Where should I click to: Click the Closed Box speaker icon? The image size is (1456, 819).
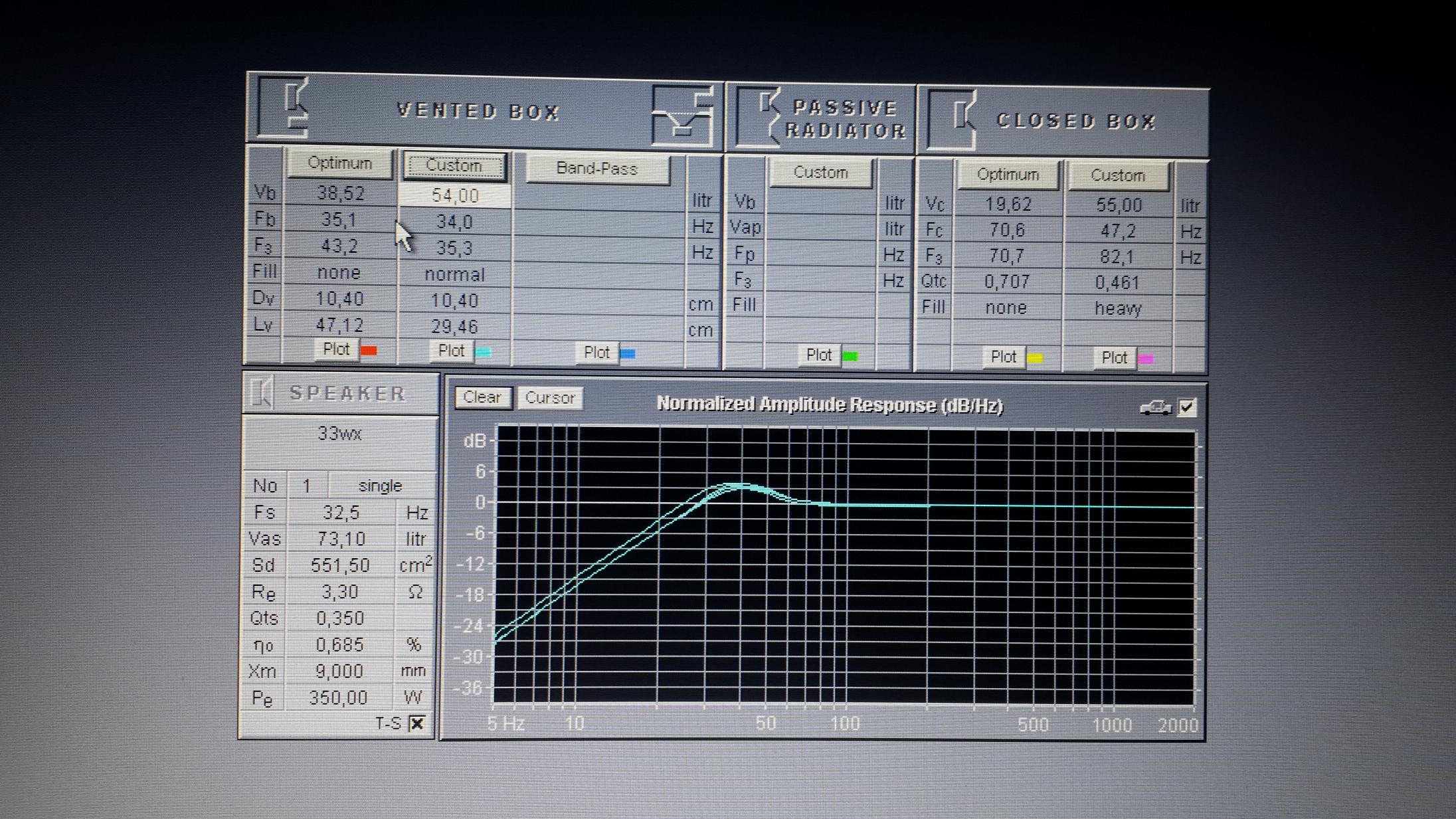pos(953,120)
